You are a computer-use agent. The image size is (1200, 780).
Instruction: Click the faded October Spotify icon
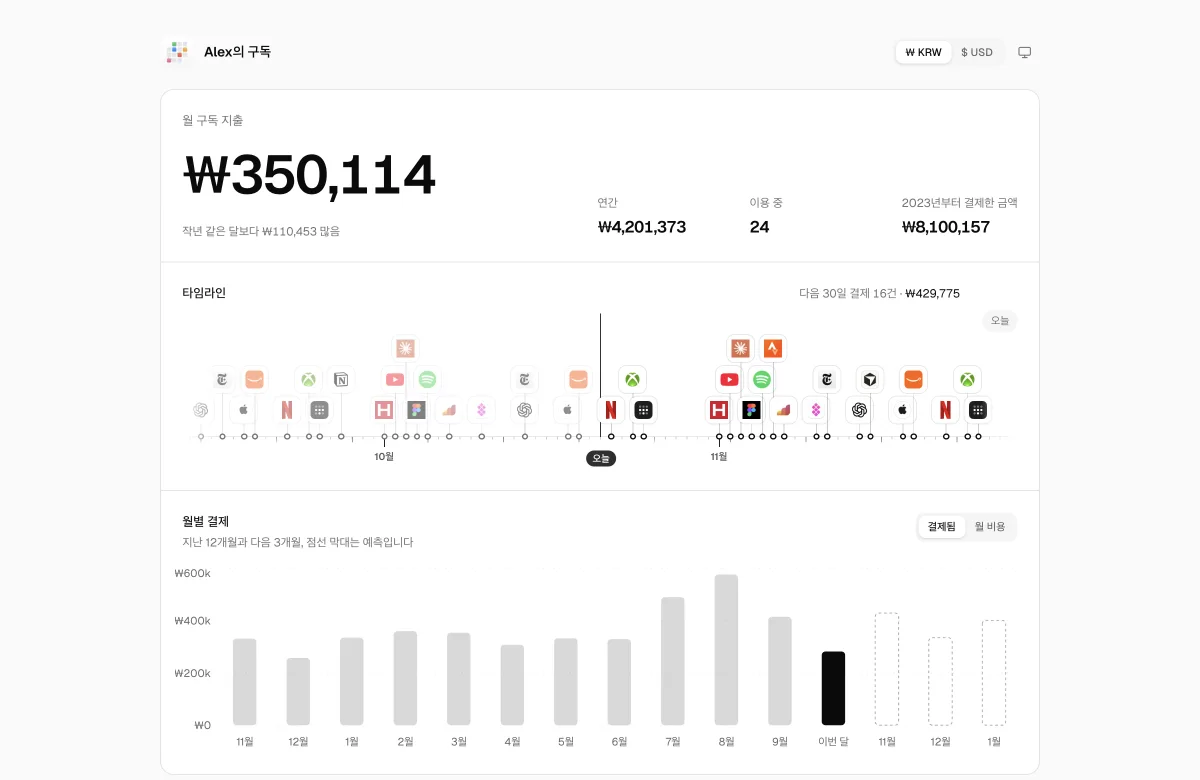pyautogui.click(x=427, y=380)
